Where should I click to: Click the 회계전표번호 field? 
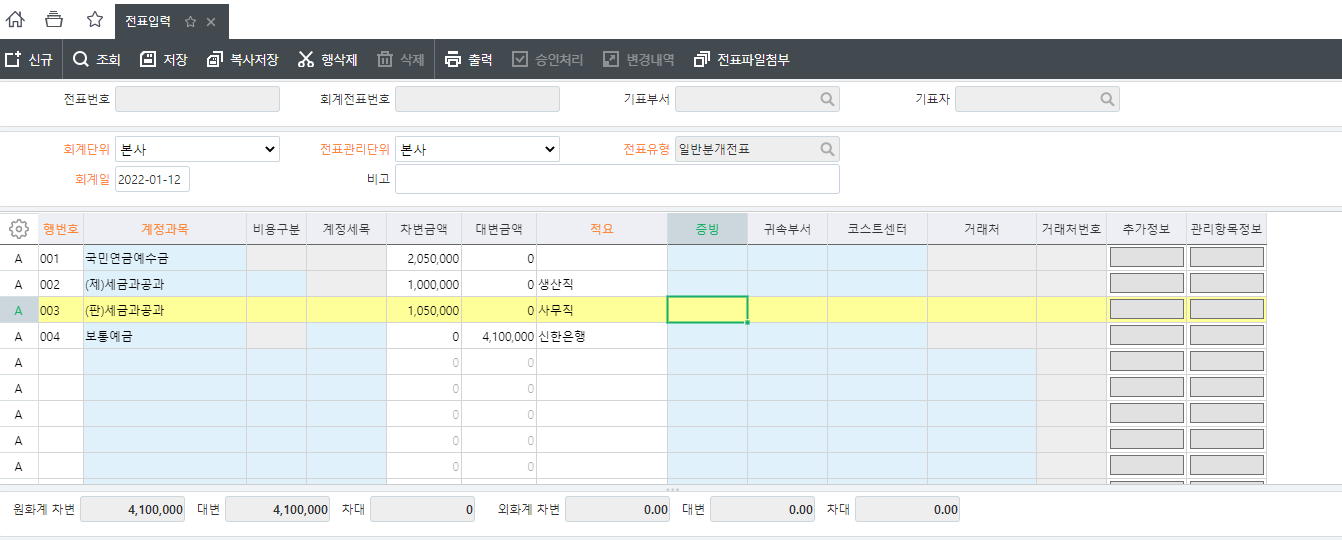click(477, 99)
